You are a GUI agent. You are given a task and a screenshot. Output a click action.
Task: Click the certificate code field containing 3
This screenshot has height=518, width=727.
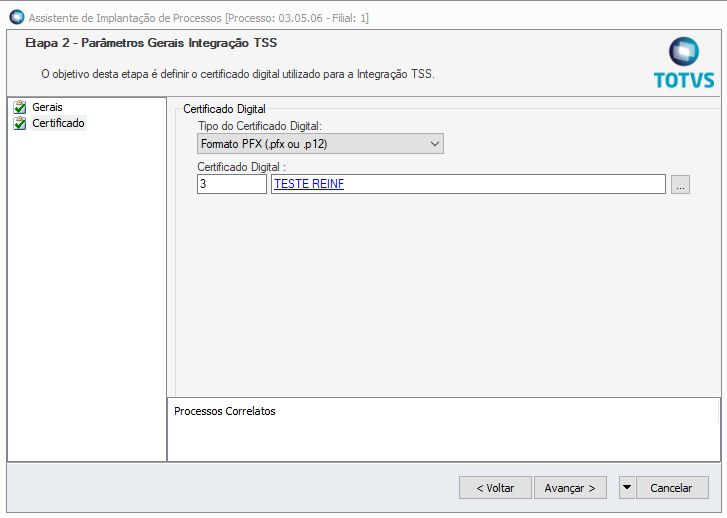232,184
